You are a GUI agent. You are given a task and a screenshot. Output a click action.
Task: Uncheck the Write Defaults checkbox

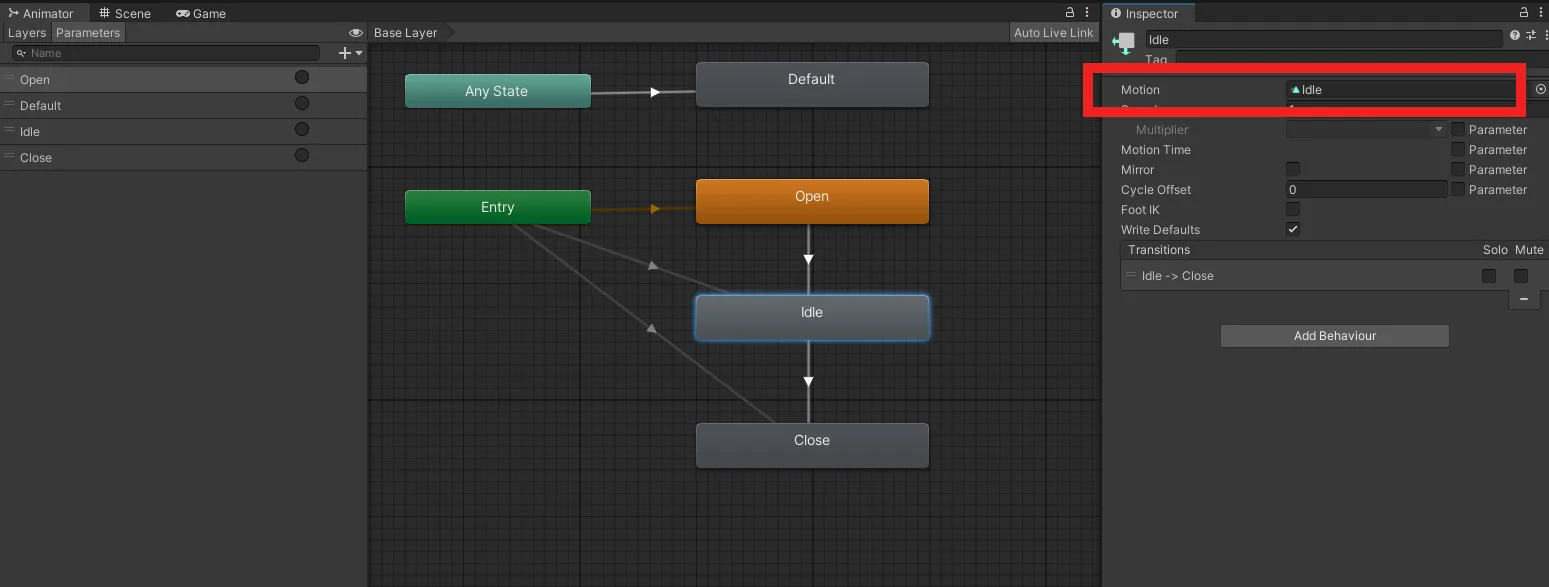point(1293,229)
